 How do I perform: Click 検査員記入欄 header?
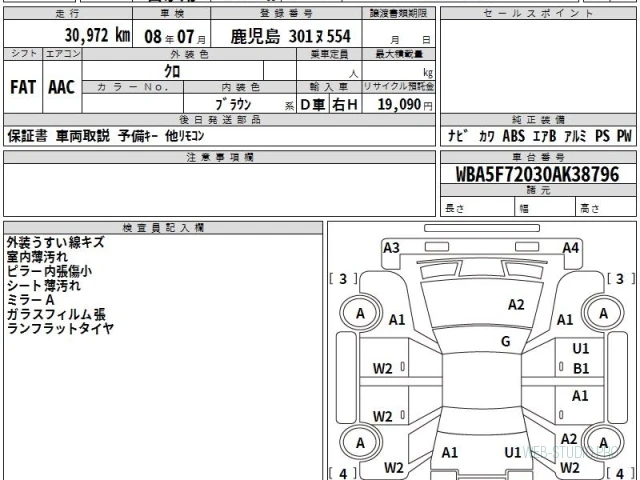pos(163,228)
